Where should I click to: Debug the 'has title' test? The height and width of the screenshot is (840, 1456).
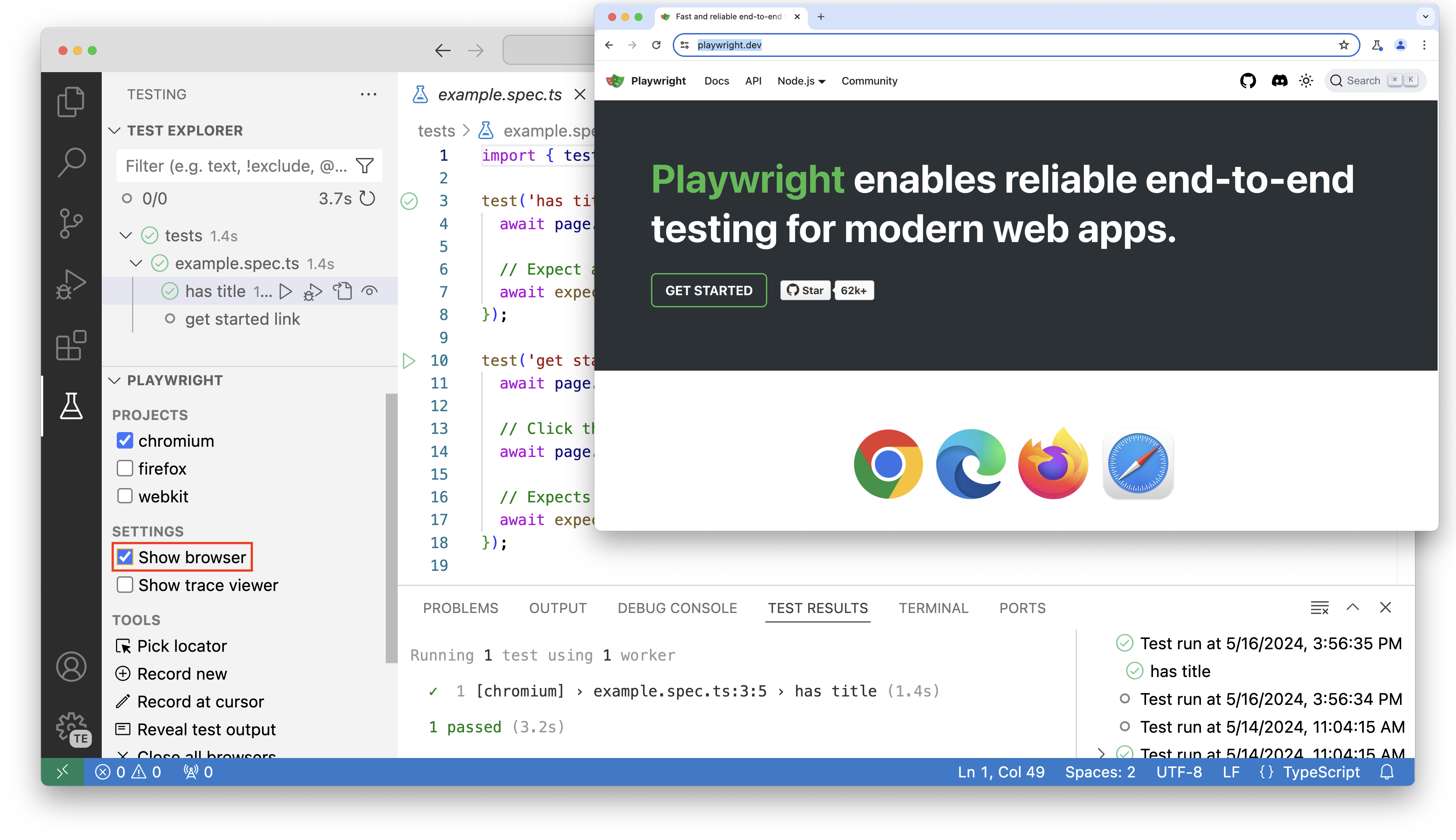[x=313, y=291]
